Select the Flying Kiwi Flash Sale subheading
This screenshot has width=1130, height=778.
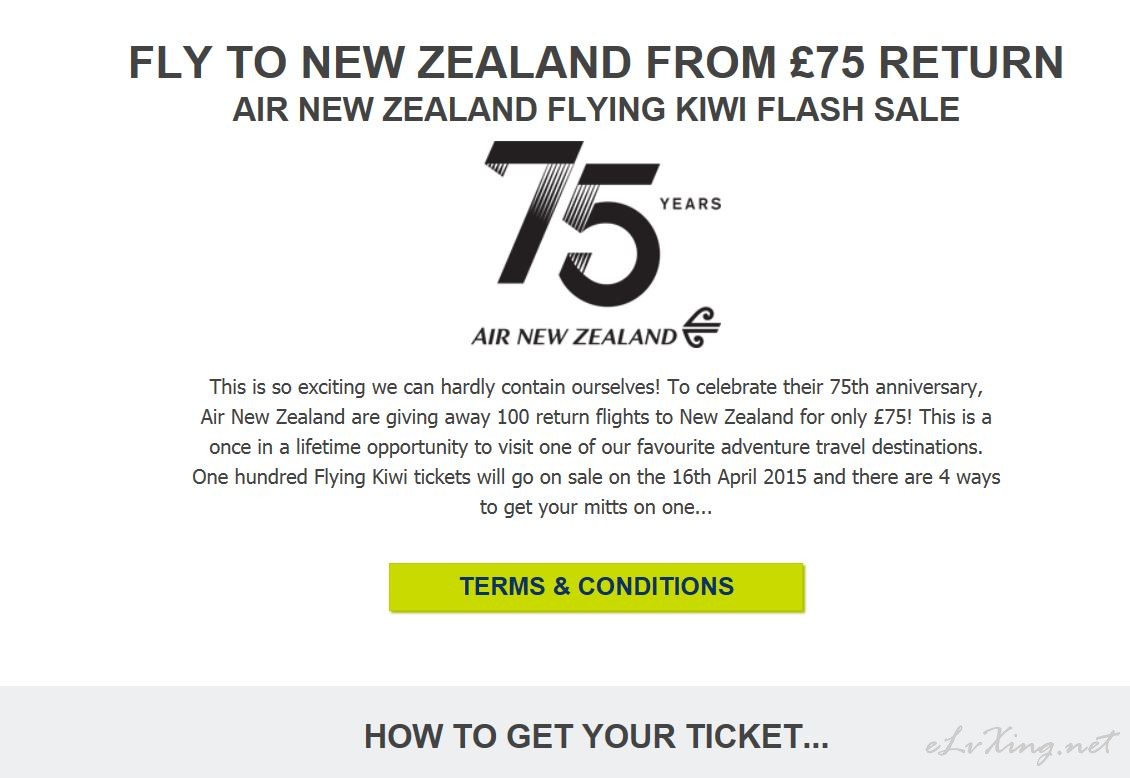coord(595,109)
